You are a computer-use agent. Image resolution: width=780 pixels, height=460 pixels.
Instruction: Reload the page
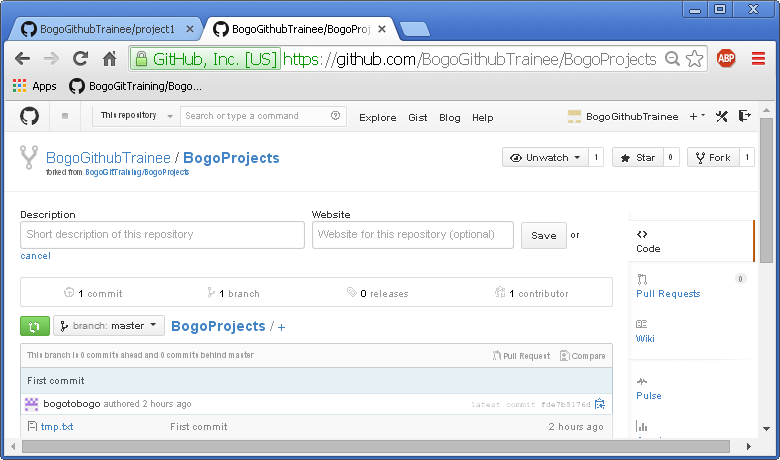click(80, 59)
